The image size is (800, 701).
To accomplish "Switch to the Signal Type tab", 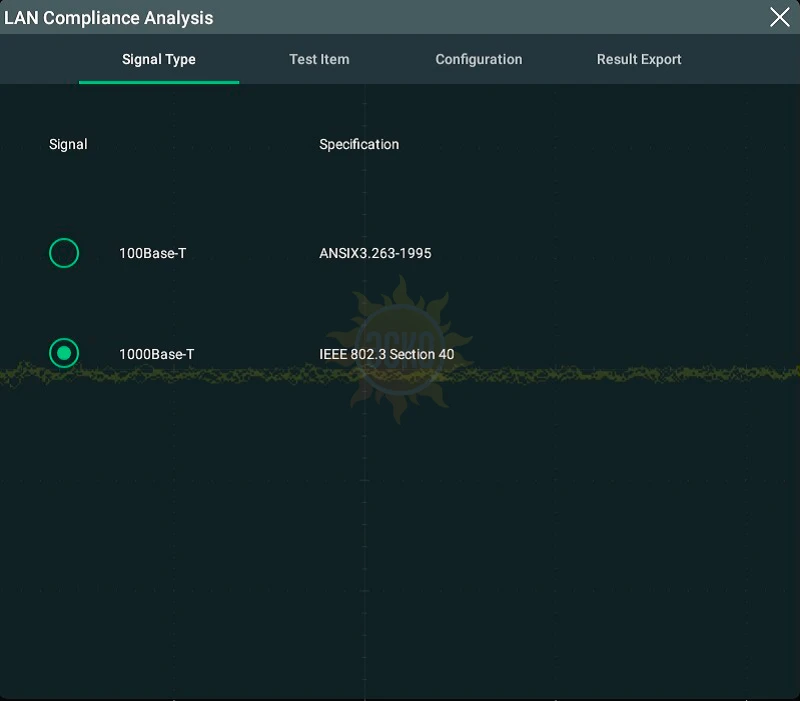I will coord(159,59).
